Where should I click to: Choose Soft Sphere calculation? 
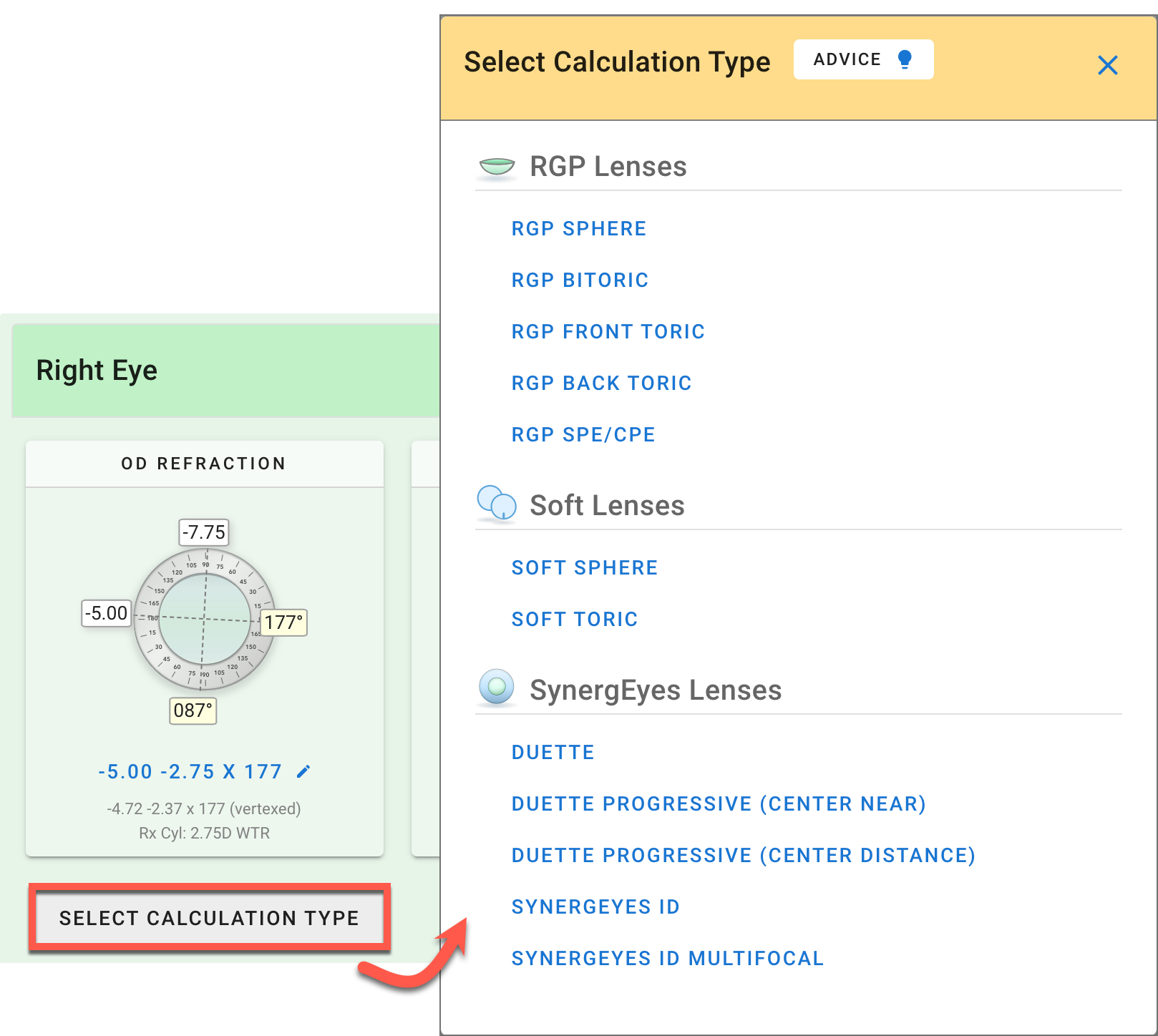[x=584, y=568]
